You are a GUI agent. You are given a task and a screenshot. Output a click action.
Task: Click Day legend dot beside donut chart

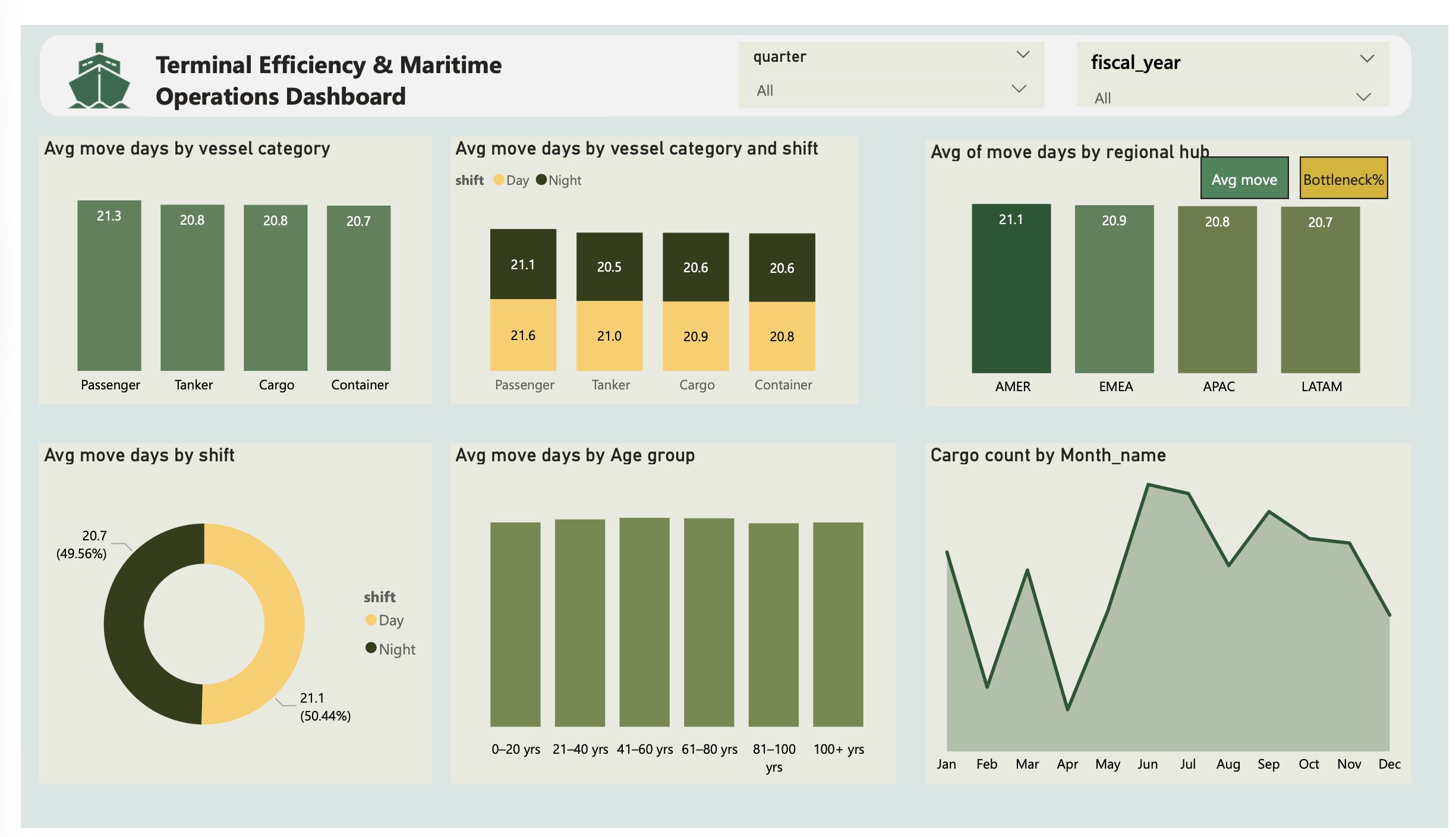pyautogui.click(x=371, y=619)
